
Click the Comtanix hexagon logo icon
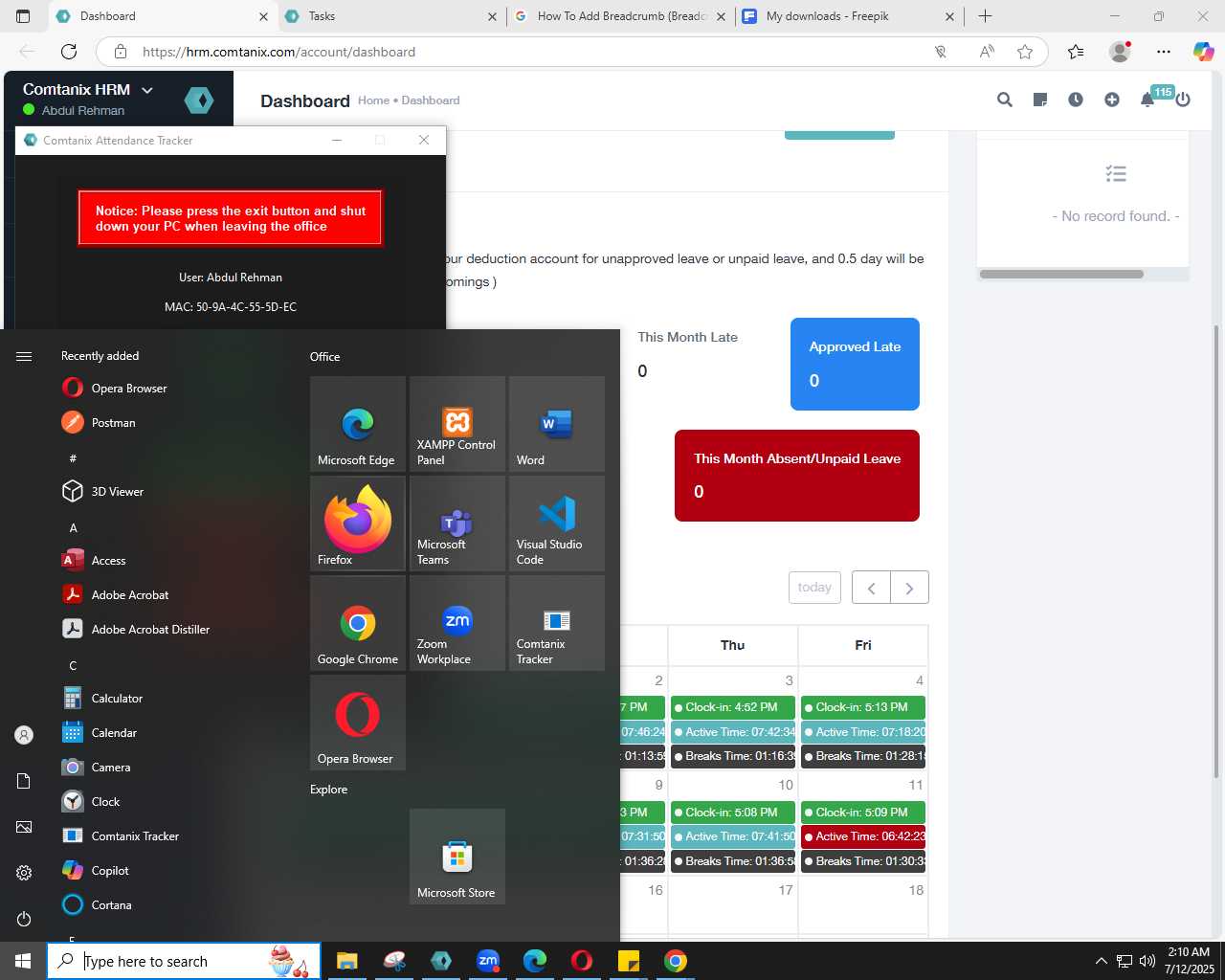point(199,100)
